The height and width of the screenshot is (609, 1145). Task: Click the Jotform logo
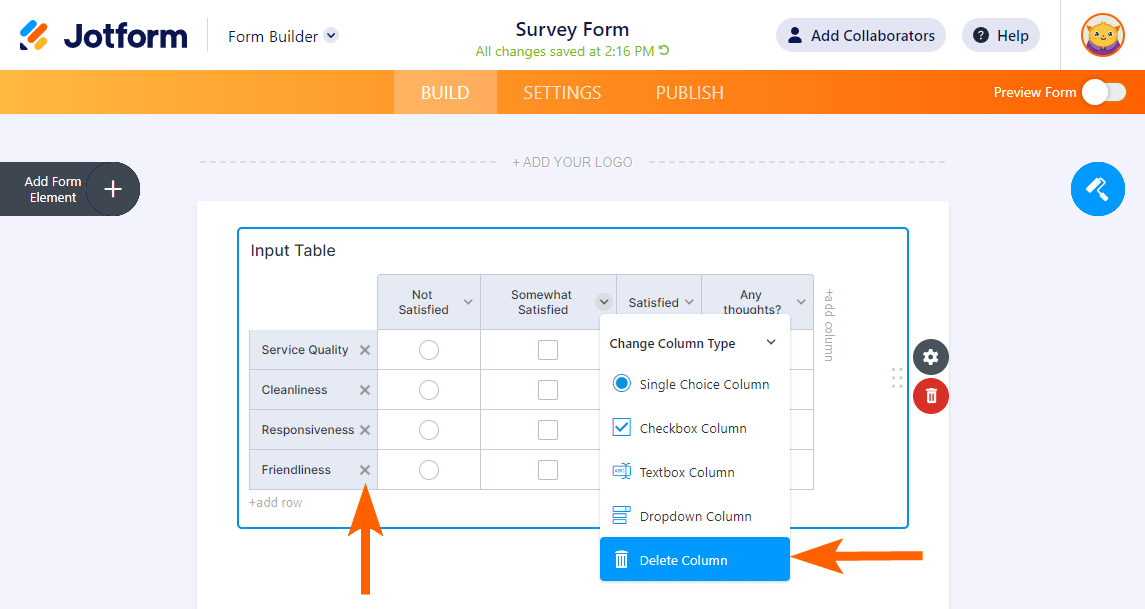click(104, 36)
